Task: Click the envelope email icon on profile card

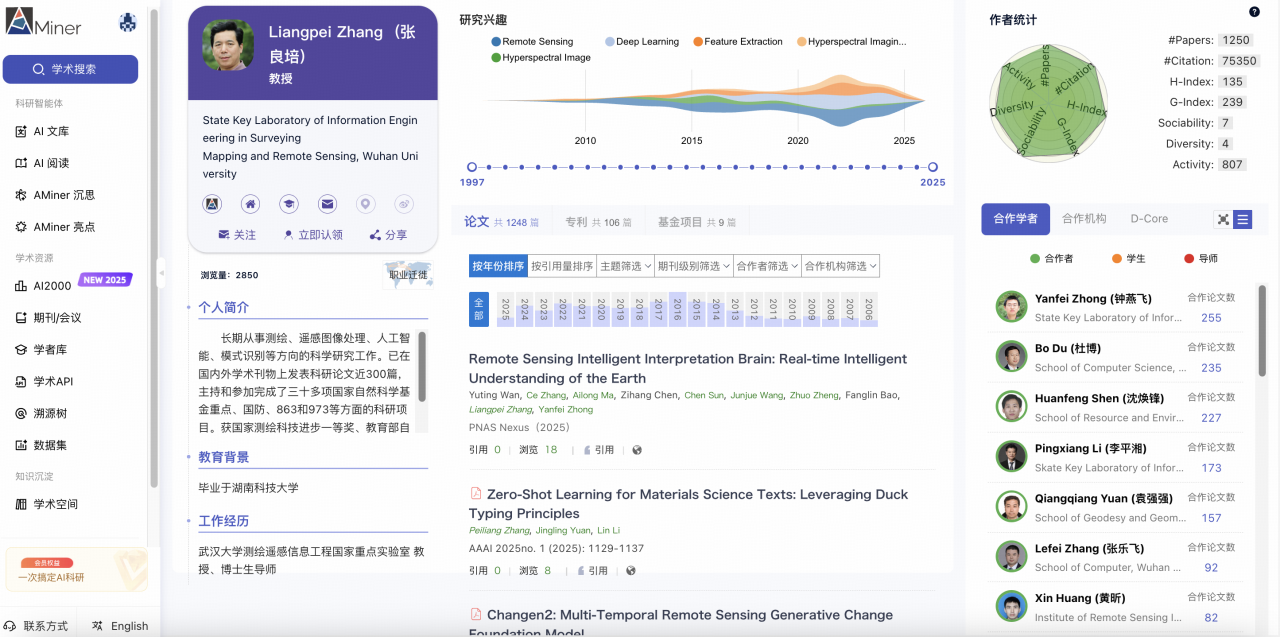Action: tap(328, 204)
